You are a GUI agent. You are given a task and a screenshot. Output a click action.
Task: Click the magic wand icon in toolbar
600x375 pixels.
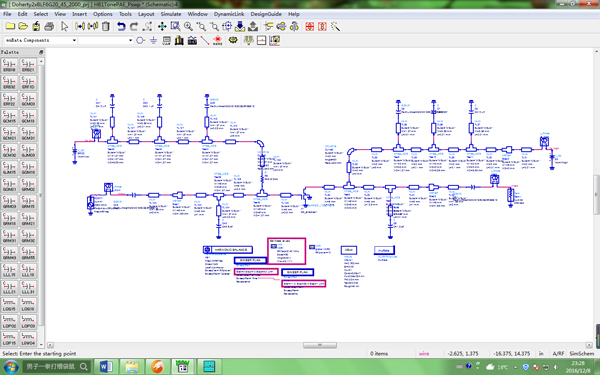pyautogui.click(x=336, y=26)
